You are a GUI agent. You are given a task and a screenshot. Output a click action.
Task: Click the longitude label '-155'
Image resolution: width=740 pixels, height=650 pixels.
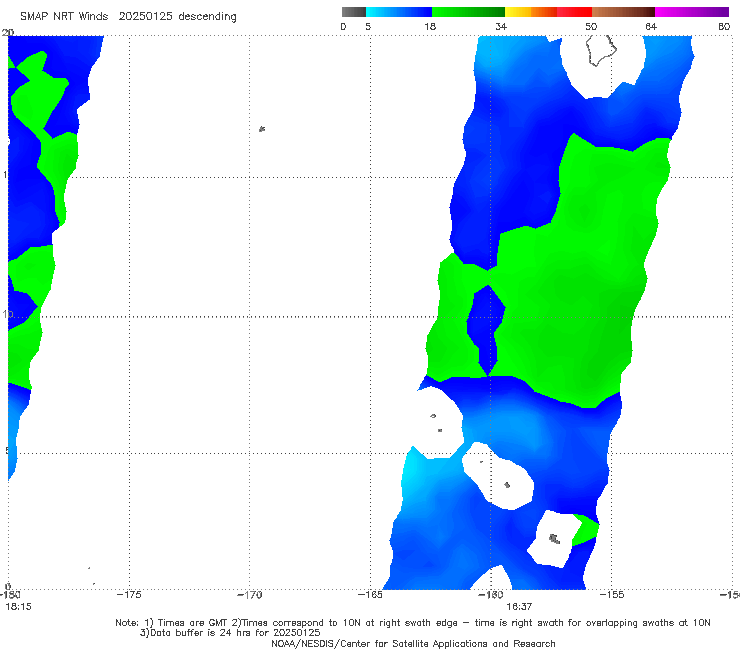coord(612,595)
